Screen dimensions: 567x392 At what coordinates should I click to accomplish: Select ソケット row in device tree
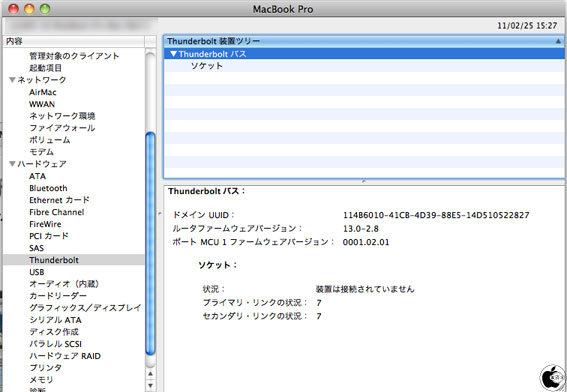[364, 66]
